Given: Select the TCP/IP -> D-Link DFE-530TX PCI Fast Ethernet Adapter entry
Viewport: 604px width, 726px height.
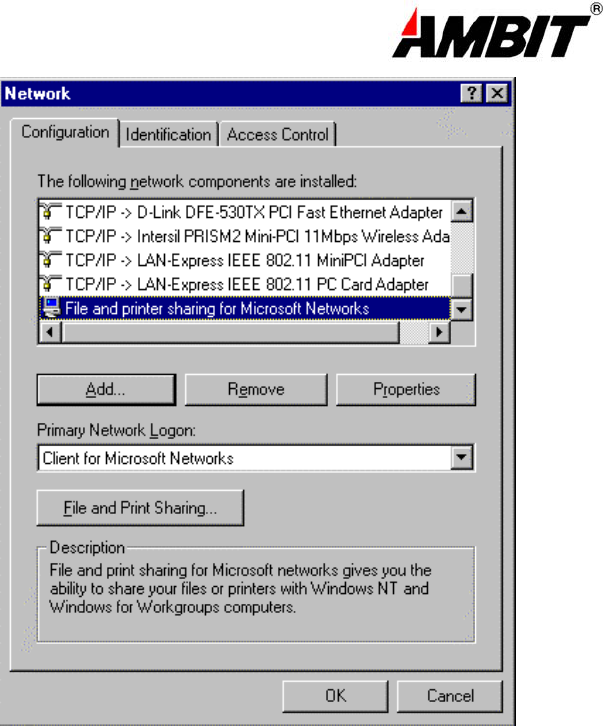Looking at the screenshot, I should click(244, 212).
